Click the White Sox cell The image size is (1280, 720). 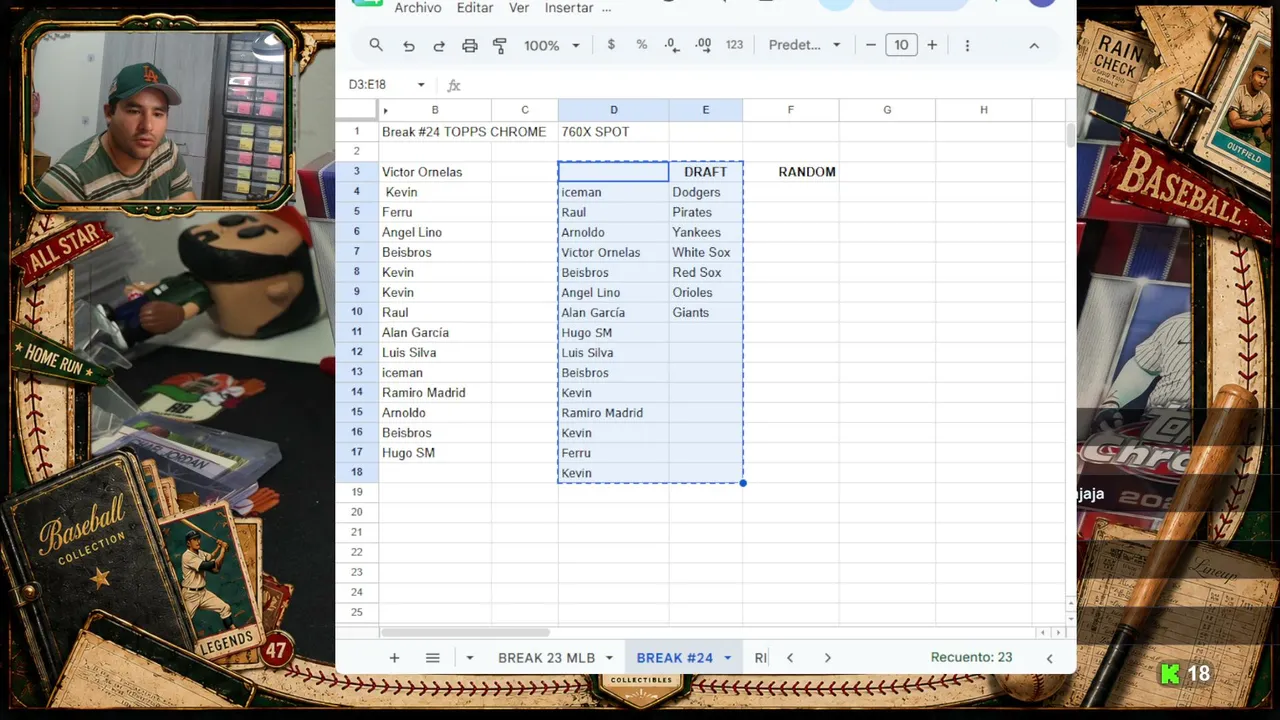(x=706, y=252)
